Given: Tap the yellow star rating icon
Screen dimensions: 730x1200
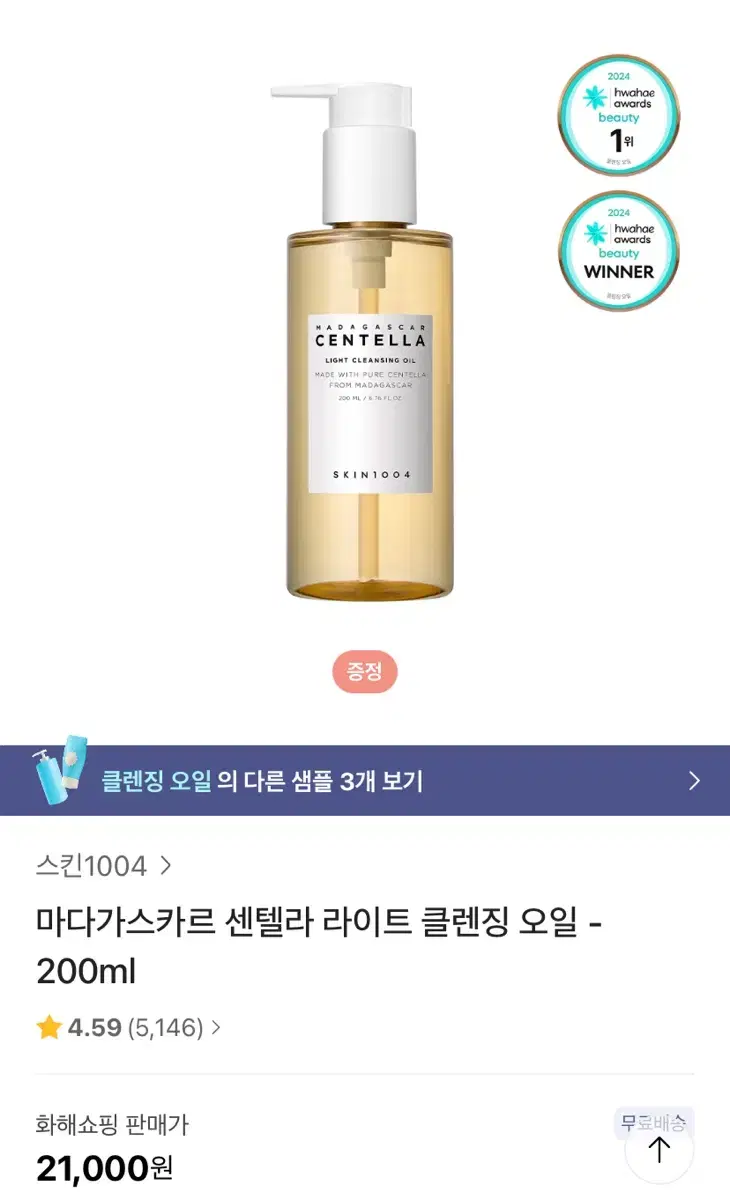Looking at the screenshot, I should tap(49, 1027).
